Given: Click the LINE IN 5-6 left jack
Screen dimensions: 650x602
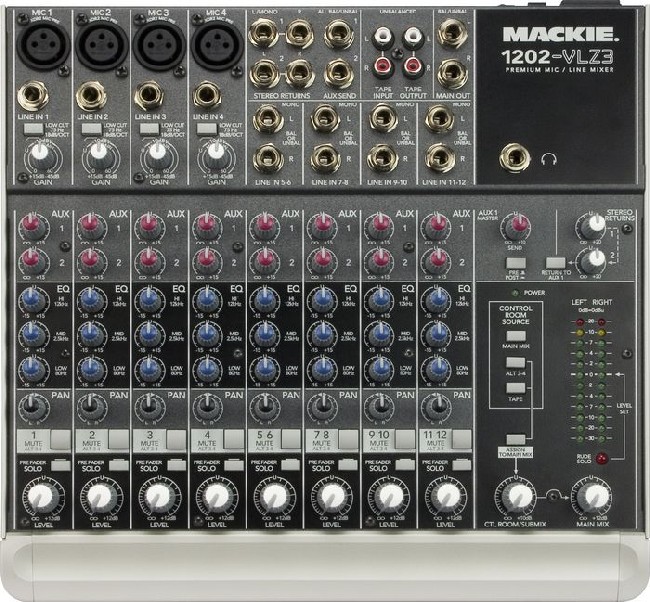Looking at the screenshot, I should tap(268, 119).
